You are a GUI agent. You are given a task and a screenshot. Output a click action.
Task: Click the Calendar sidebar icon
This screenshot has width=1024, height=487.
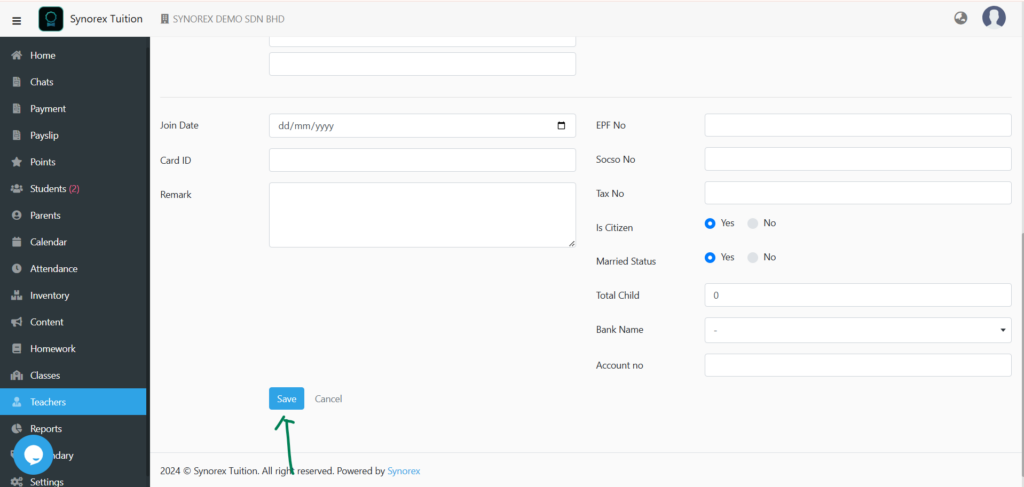pyautogui.click(x=17, y=242)
